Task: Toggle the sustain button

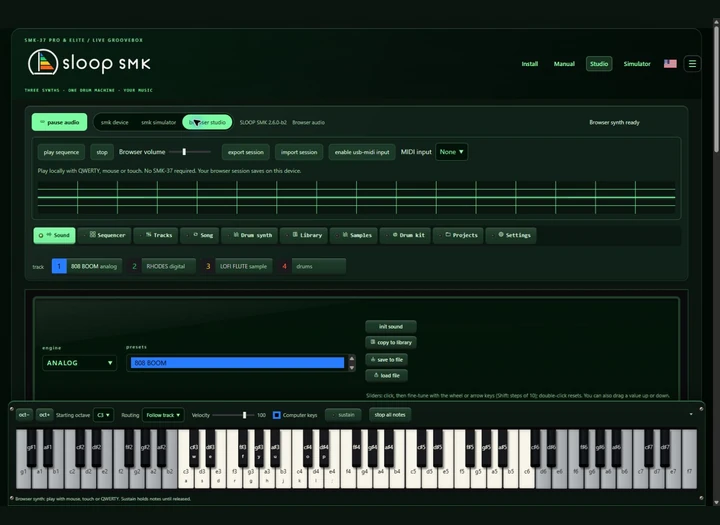Action: click(343, 415)
